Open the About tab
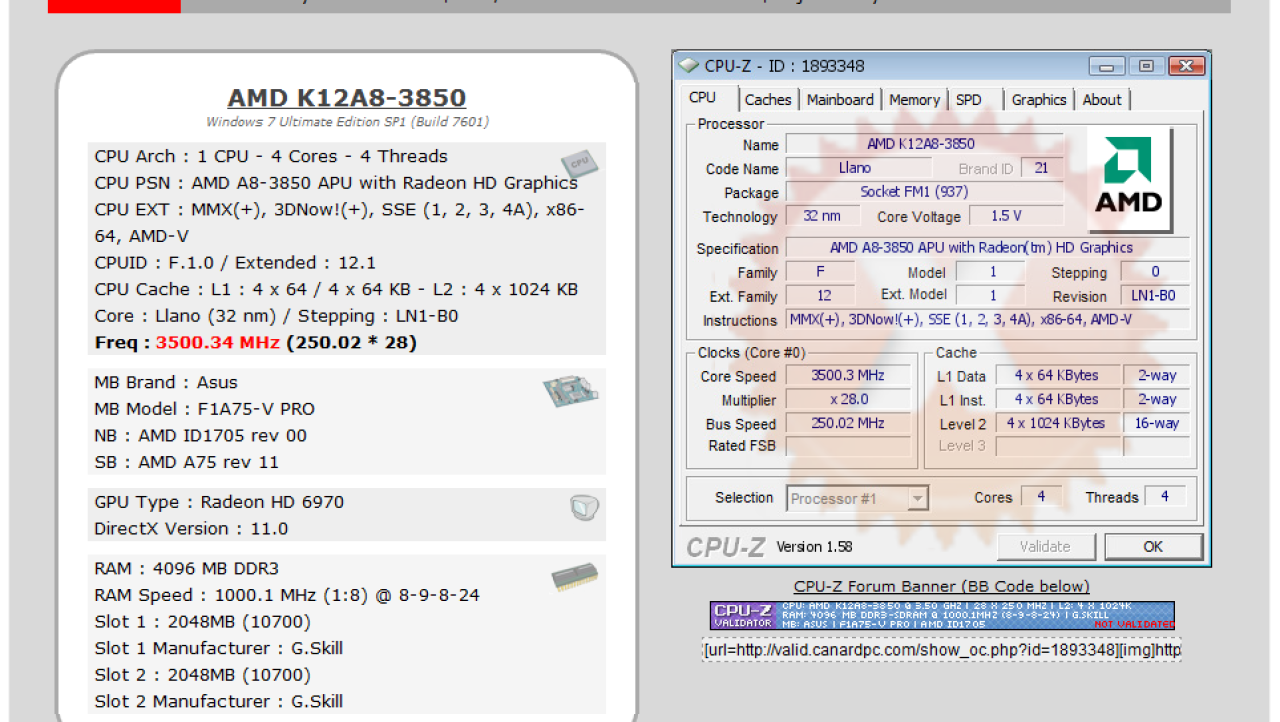The image size is (1280, 722). [x=1102, y=100]
